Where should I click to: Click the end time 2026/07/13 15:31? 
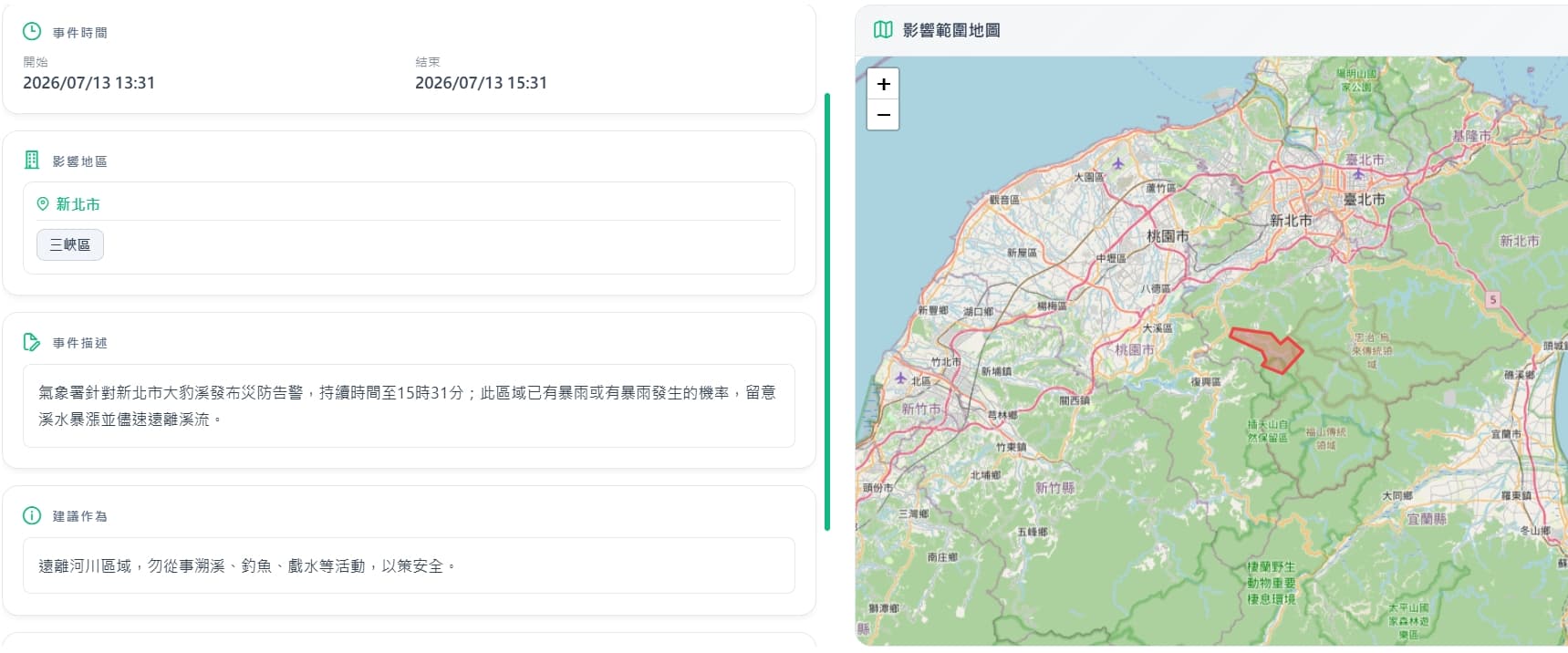[481, 82]
